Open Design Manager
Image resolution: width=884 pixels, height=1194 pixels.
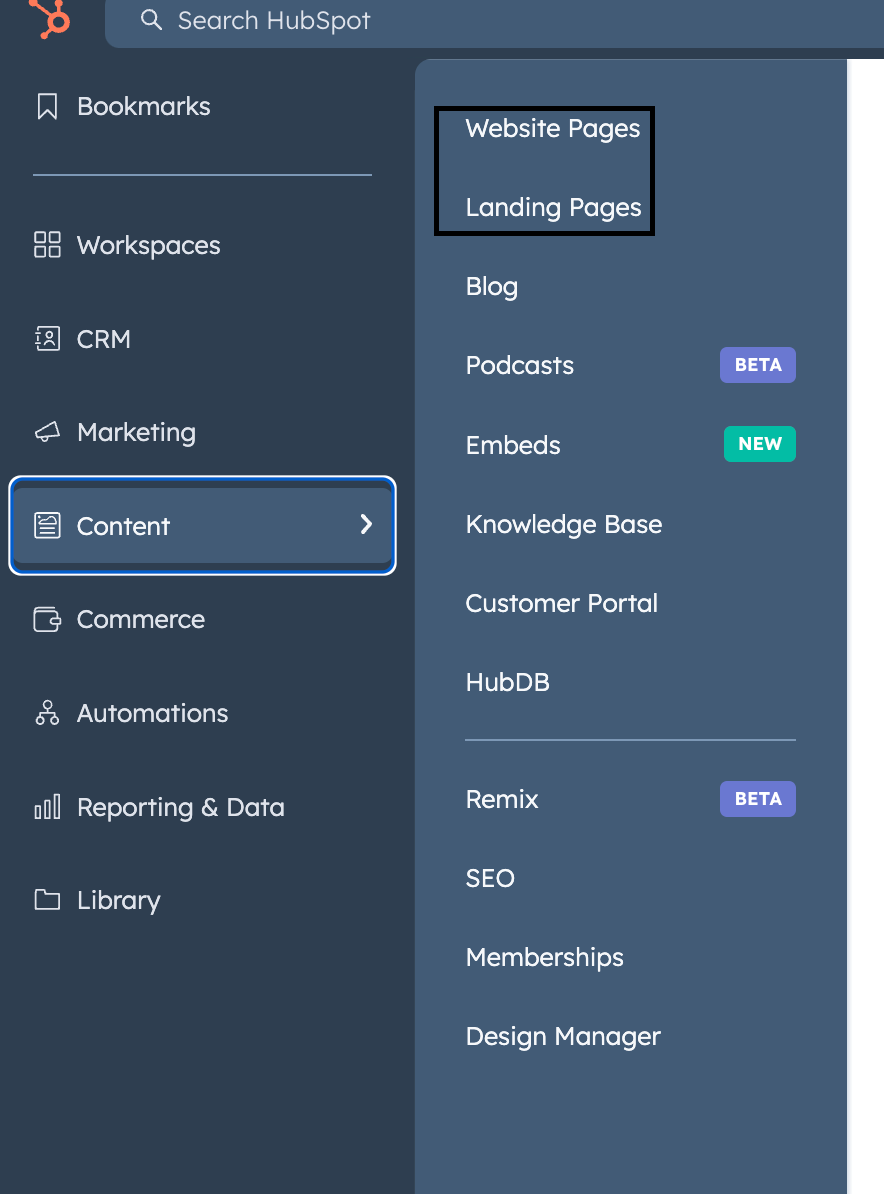coord(563,1036)
